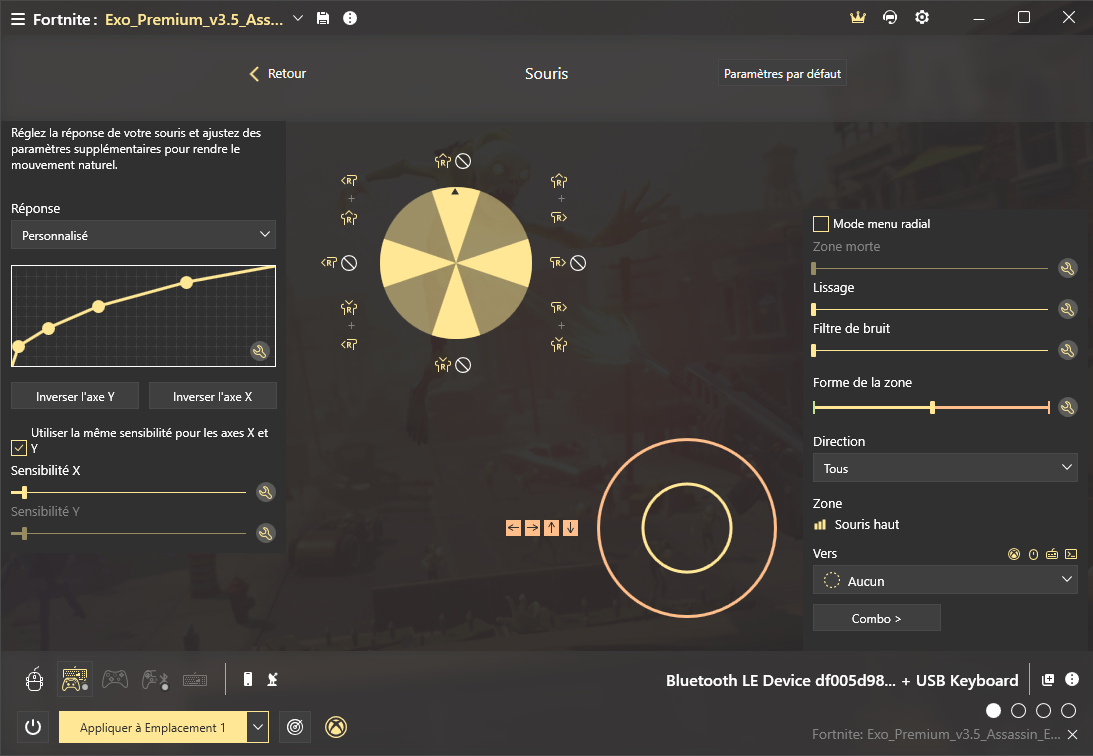Click the wrench icon beside Forme de la zone
The height and width of the screenshot is (756, 1093).
click(1067, 407)
